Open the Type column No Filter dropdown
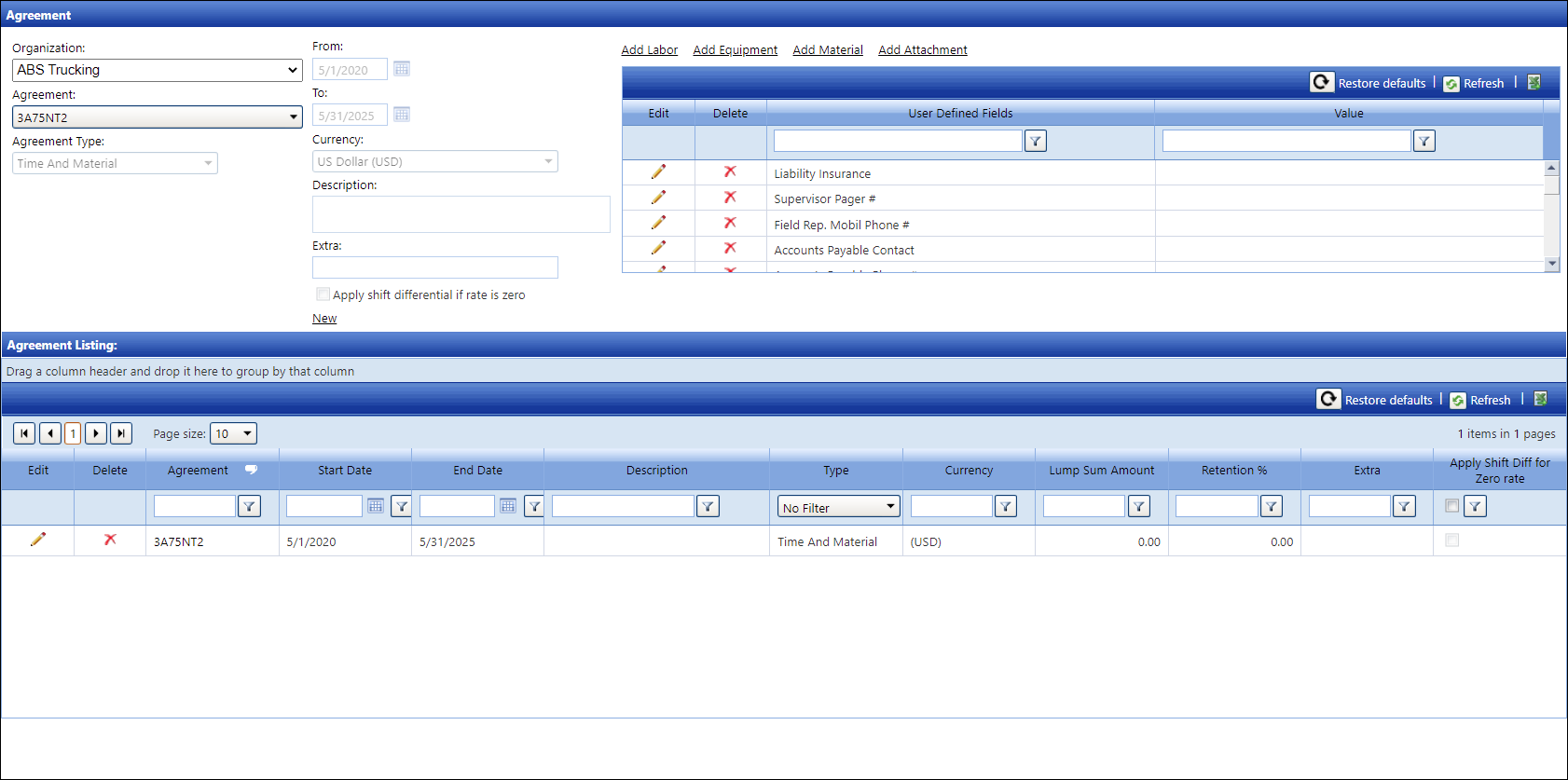 (838, 507)
